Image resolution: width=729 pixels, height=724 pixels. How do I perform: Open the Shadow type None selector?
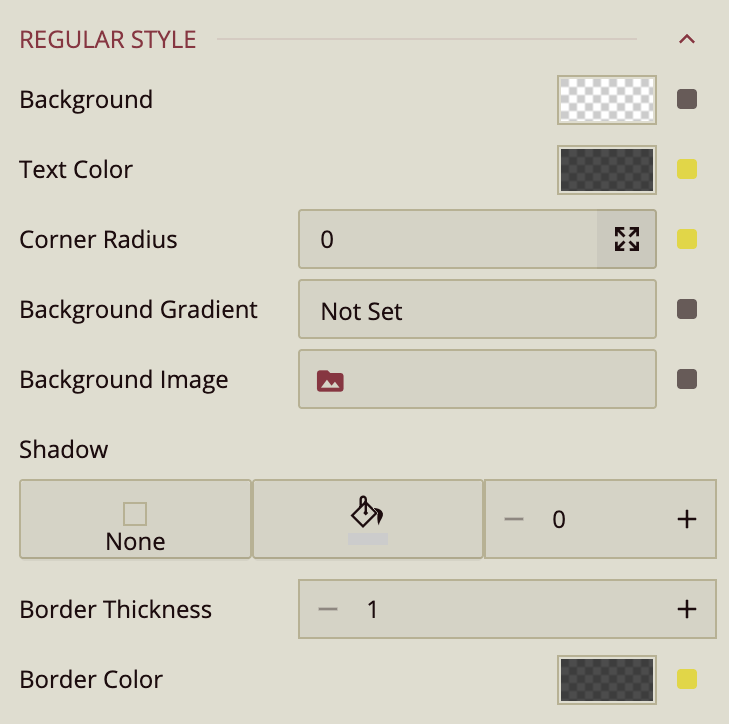(135, 519)
